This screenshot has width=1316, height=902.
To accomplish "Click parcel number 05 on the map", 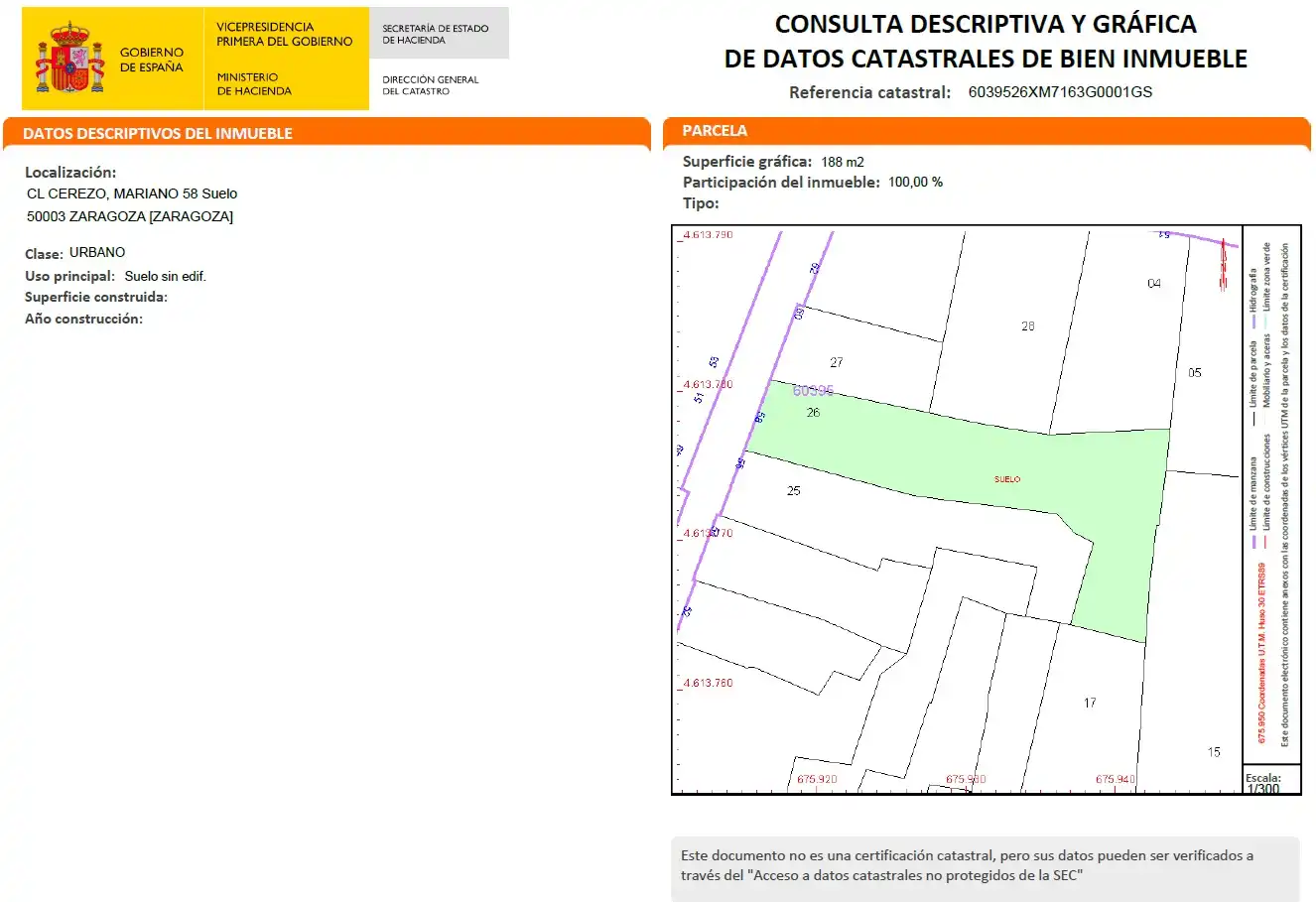I will (1194, 372).
